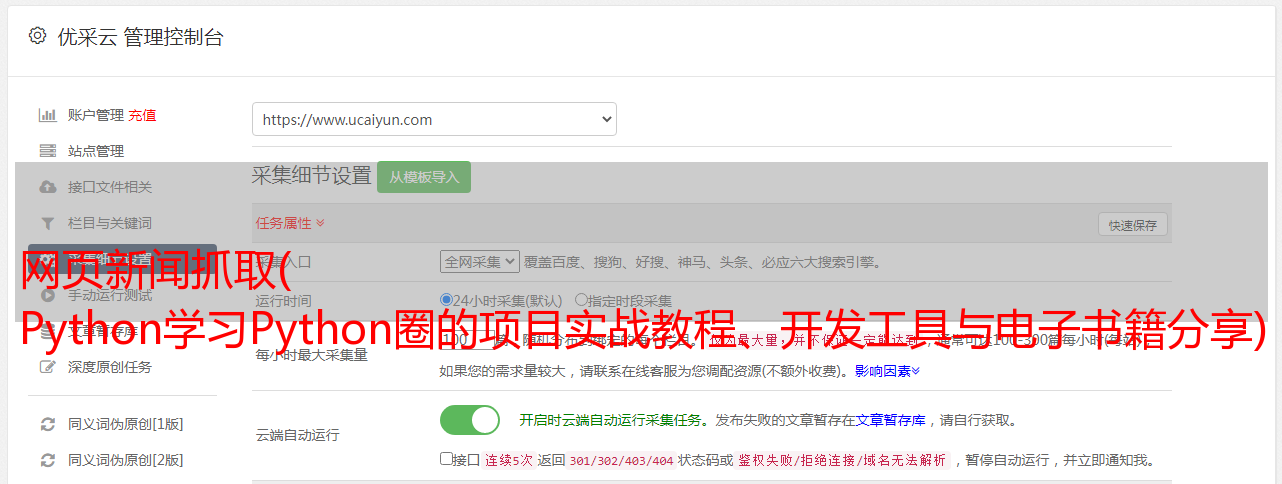
Task: Click the red 充值 recharge link
Action: coord(142,115)
